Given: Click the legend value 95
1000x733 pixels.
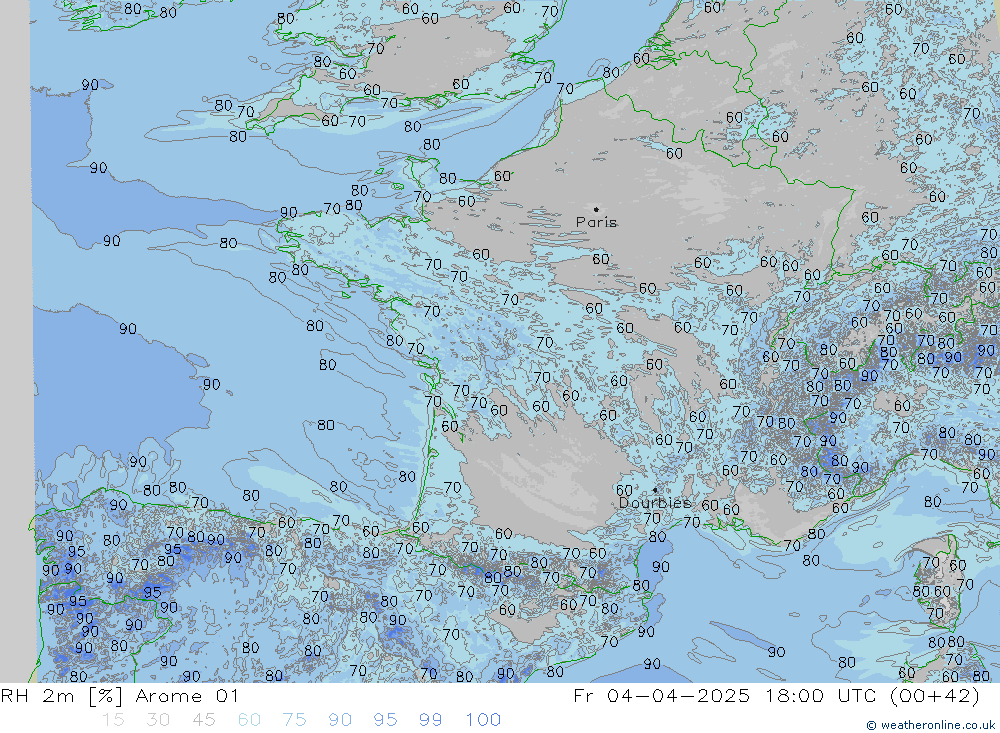Looking at the screenshot, I should click(385, 720).
